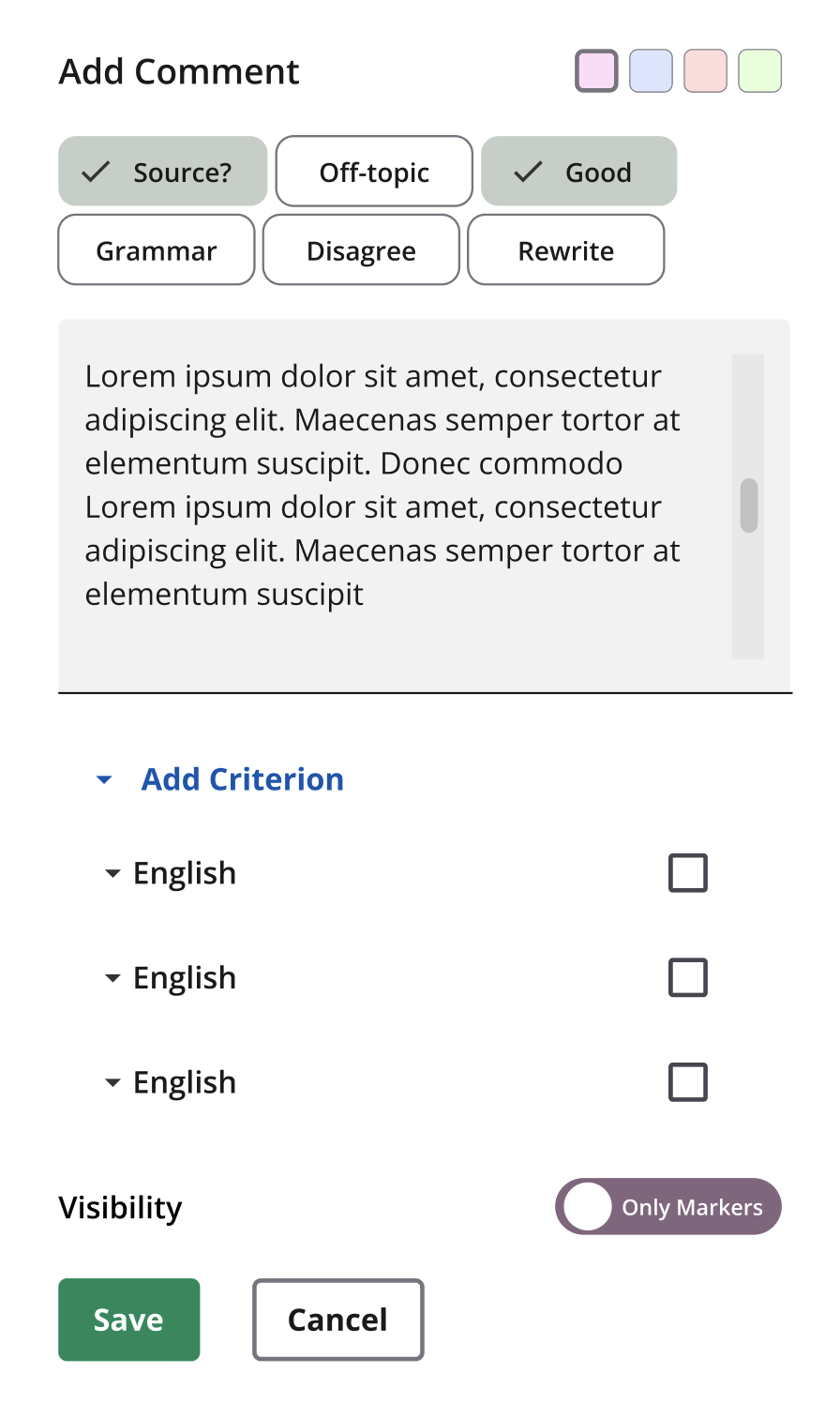Select the Grammar tag chip
The image size is (840, 1403).
[x=157, y=250]
